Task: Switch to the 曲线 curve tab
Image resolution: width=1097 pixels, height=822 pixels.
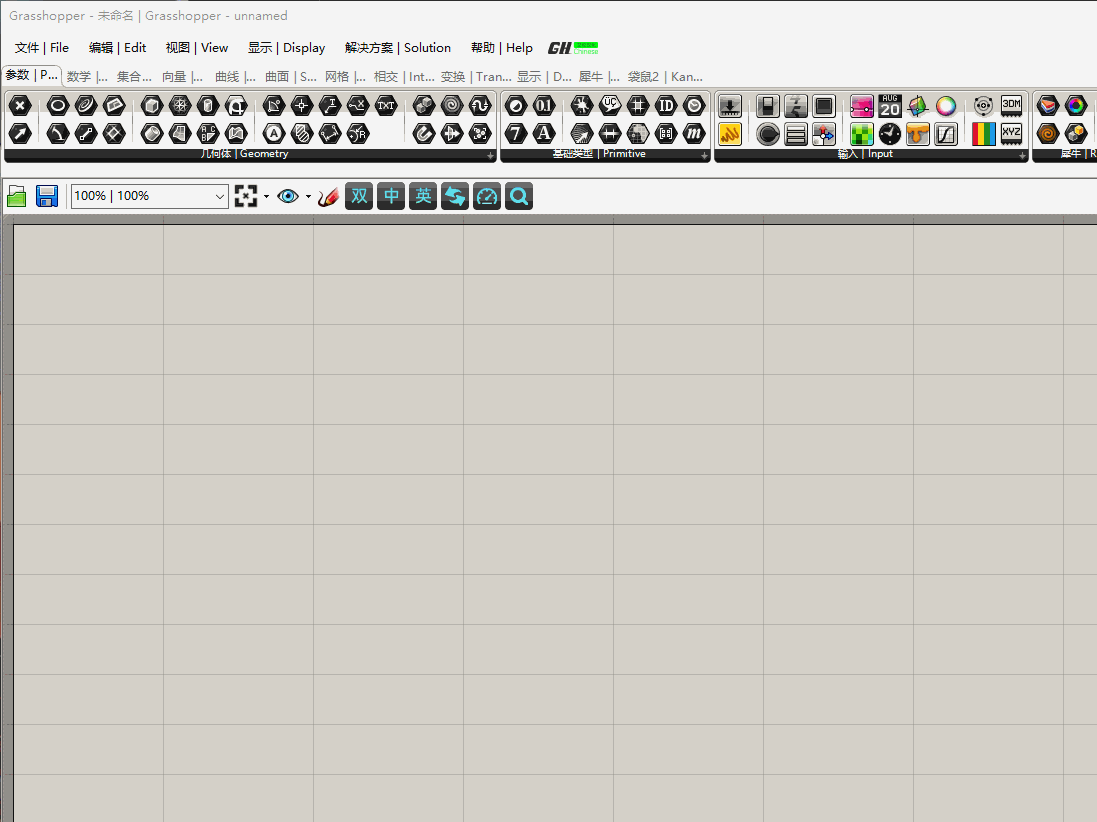Action: [235, 76]
